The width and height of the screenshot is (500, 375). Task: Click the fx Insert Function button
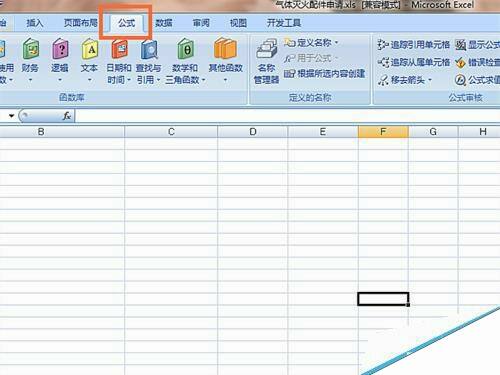[x=67, y=116]
